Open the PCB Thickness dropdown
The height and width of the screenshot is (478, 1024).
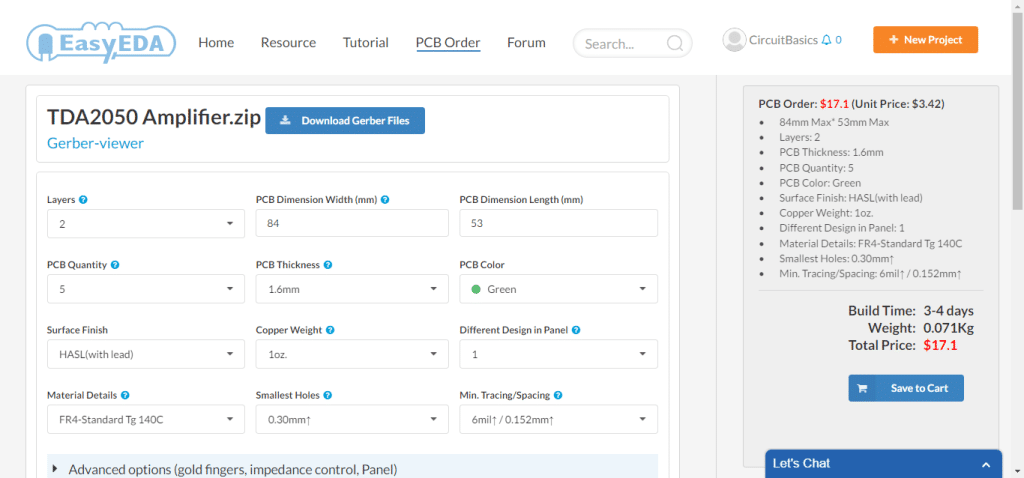(352, 289)
